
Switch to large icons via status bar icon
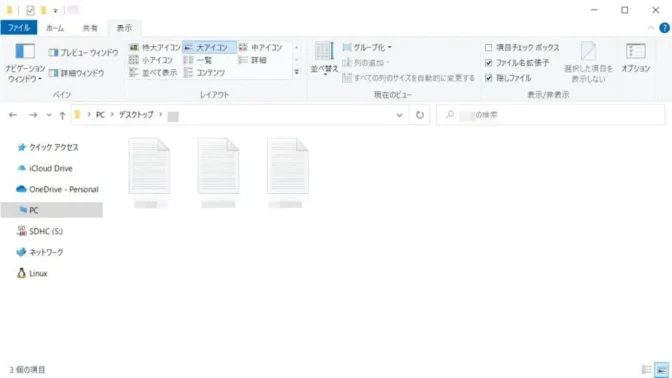tap(661, 369)
